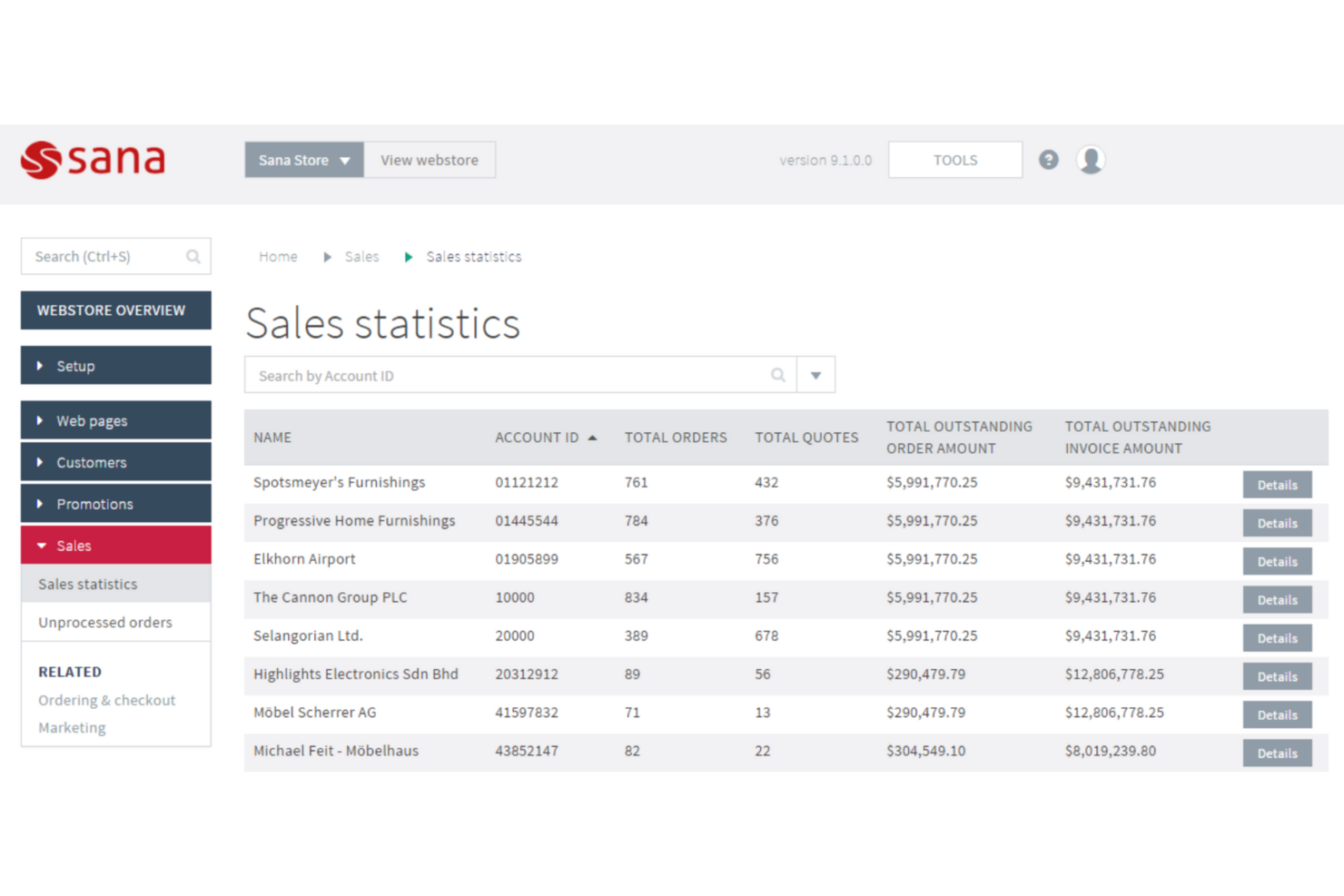Click the Sales statistics breadcrumb
The image size is (1344, 896).
(474, 257)
